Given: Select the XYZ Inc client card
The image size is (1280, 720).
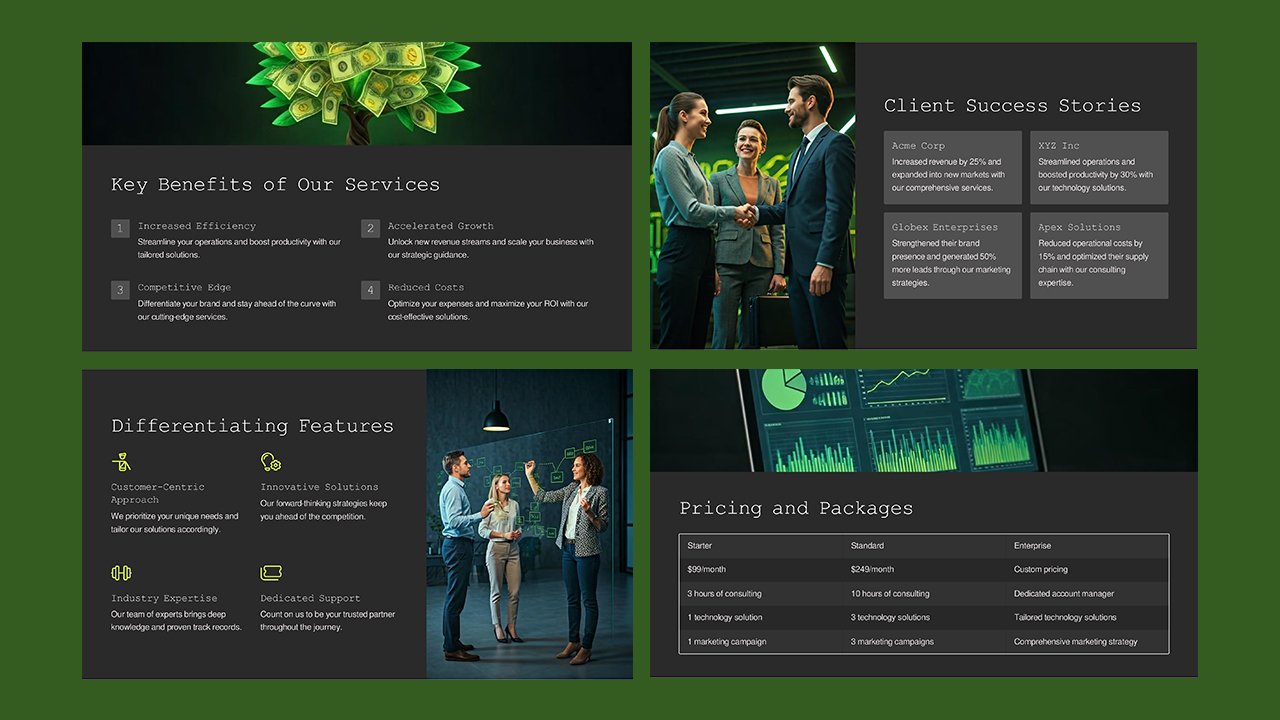Looking at the screenshot, I should click(1098, 165).
